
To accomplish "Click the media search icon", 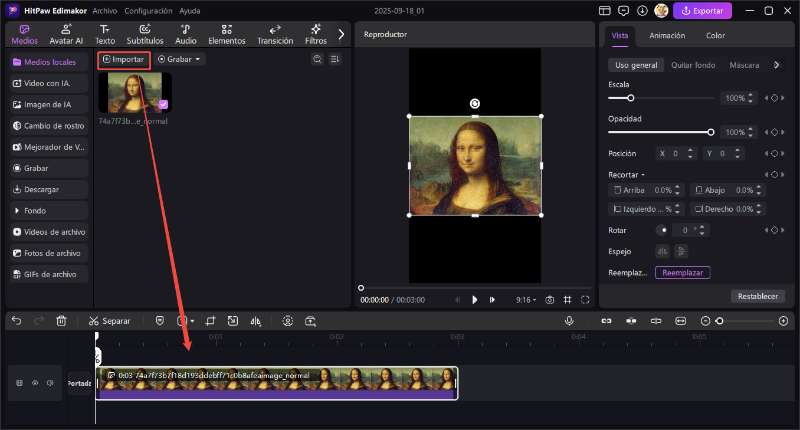I will point(317,59).
